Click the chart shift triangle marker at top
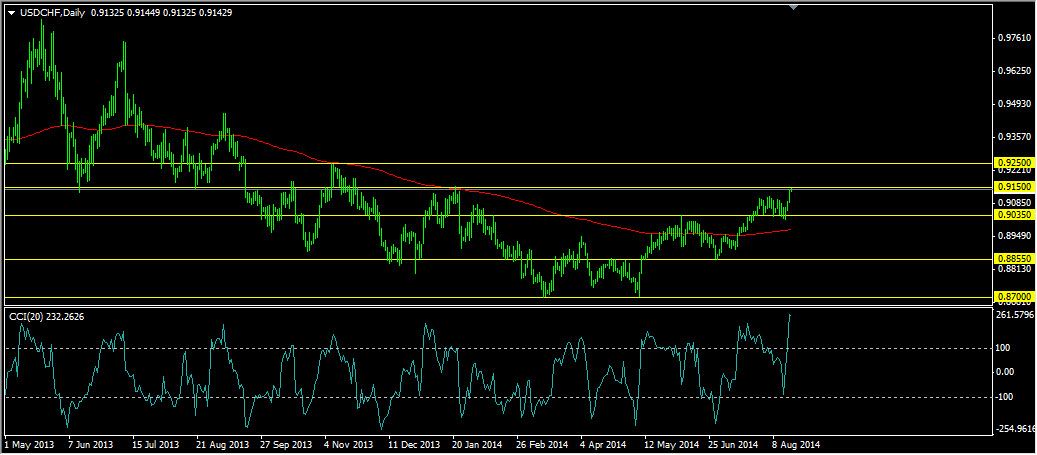The image size is (1037, 455). (794, 7)
